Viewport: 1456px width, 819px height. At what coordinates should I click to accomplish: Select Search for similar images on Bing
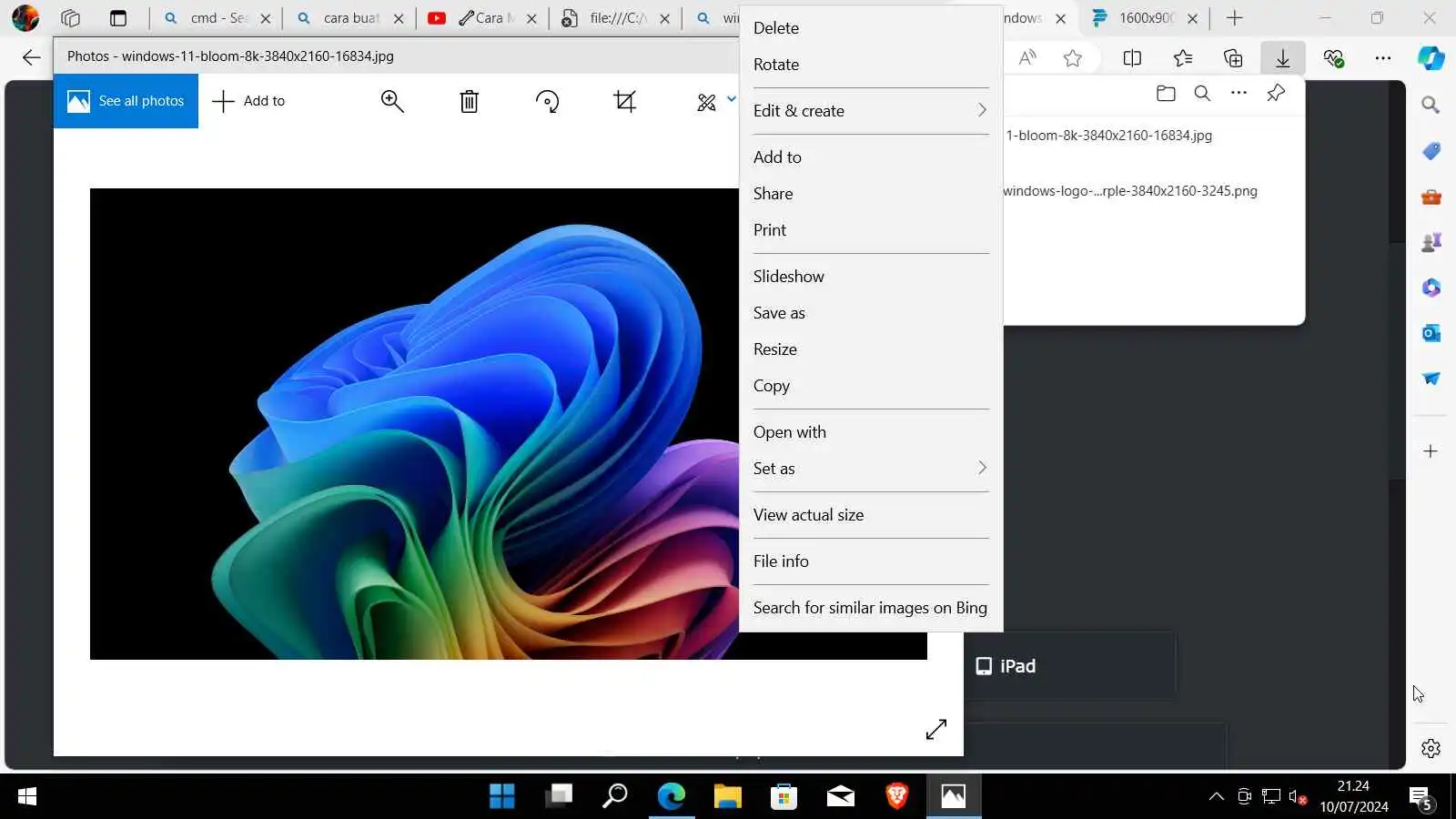click(870, 607)
